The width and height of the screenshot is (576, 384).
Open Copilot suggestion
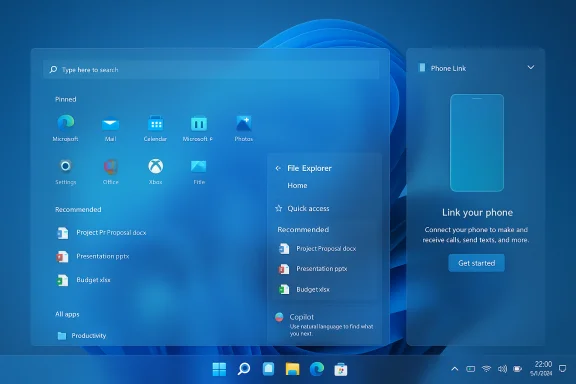pyautogui.click(x=324, y=325)
